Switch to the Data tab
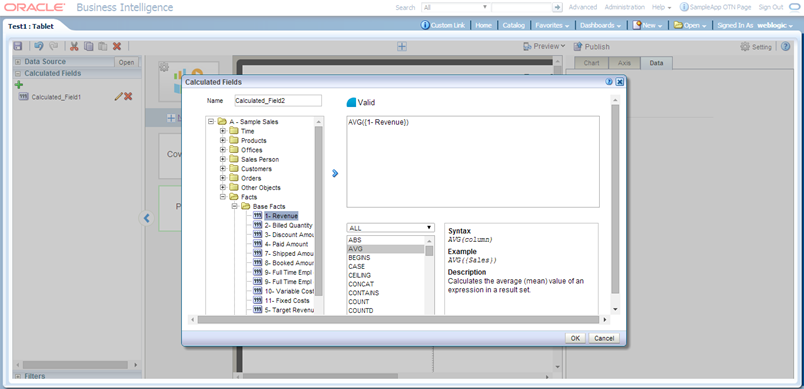This screenshot has height=389, width=804. click(656, 63)
